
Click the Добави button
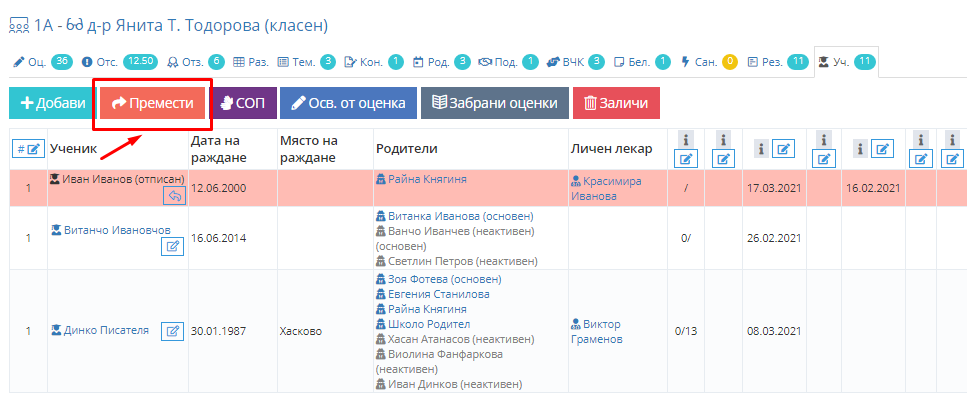click(52, 103)
